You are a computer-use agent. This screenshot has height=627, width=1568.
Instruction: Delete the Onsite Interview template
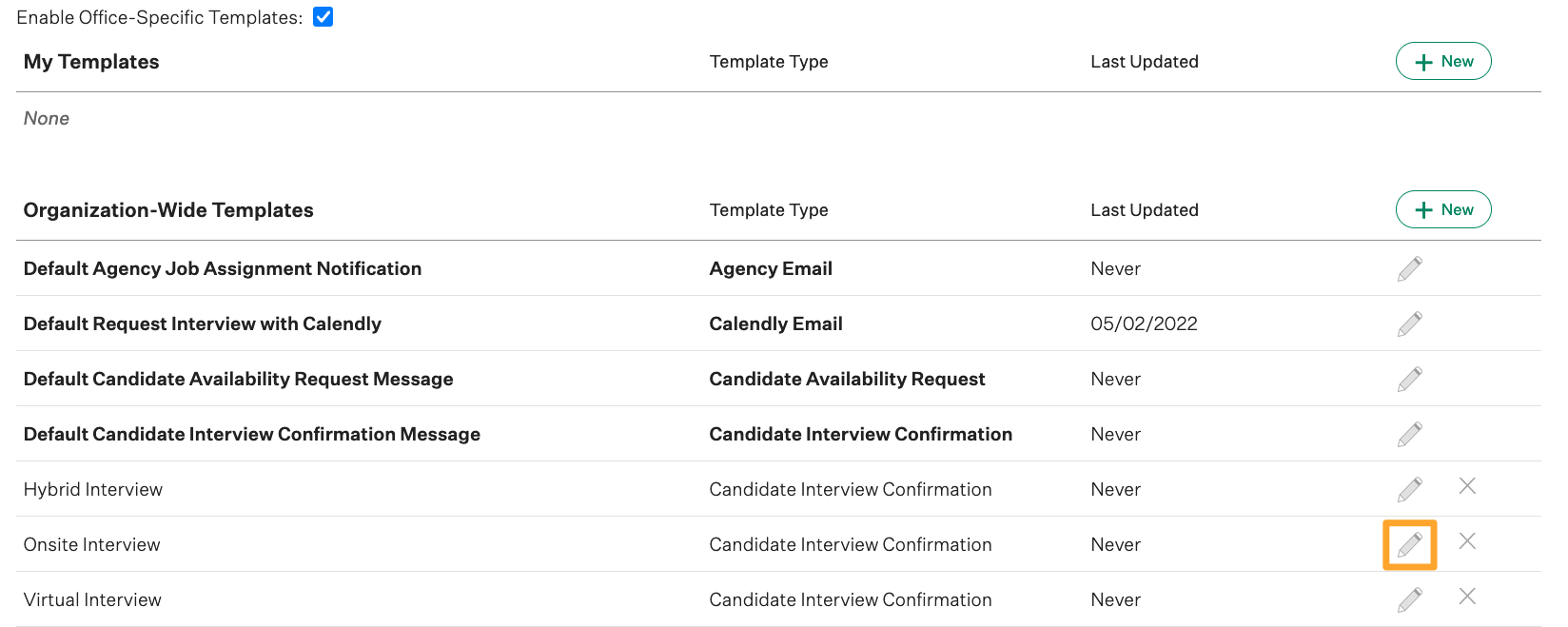point(1467,541)
